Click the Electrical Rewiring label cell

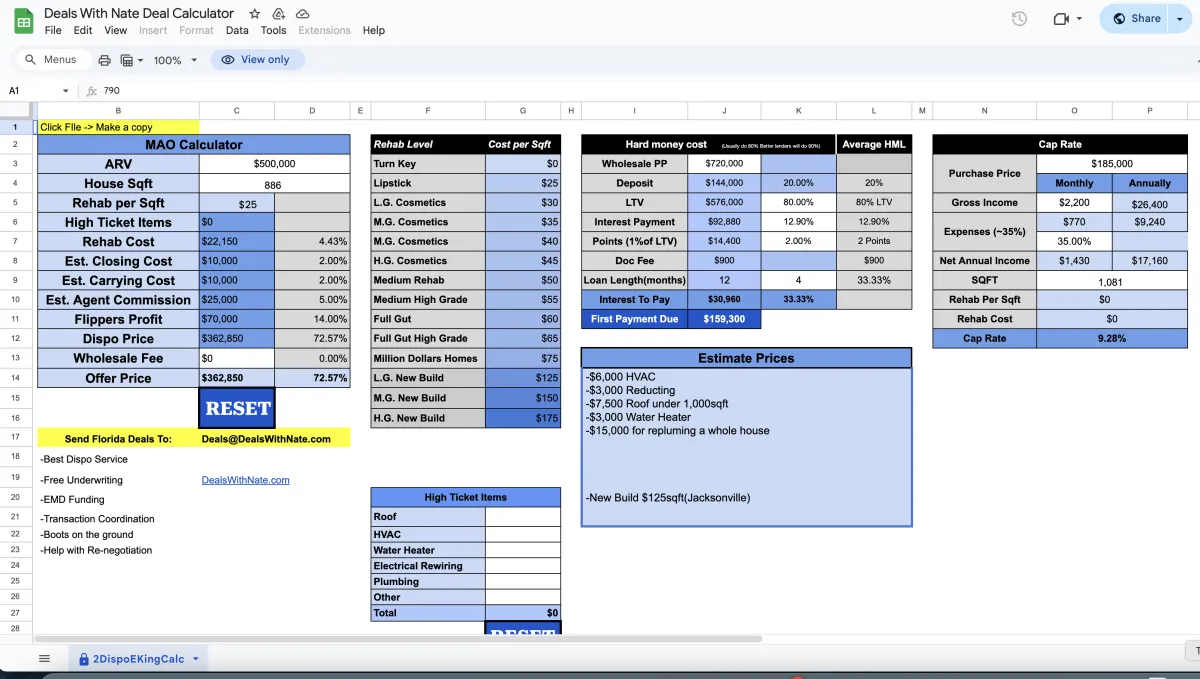click(428, 566)
